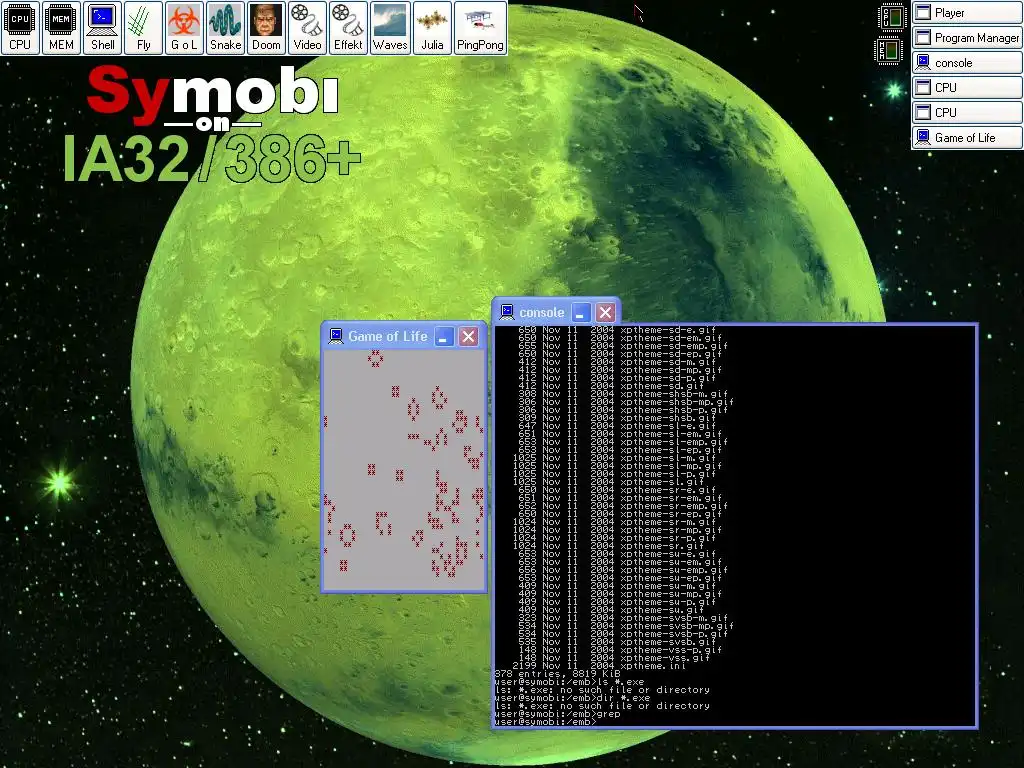
Task: Click the Game of Life title bar text
Action: pyautogui.click(x=387, y=336)
